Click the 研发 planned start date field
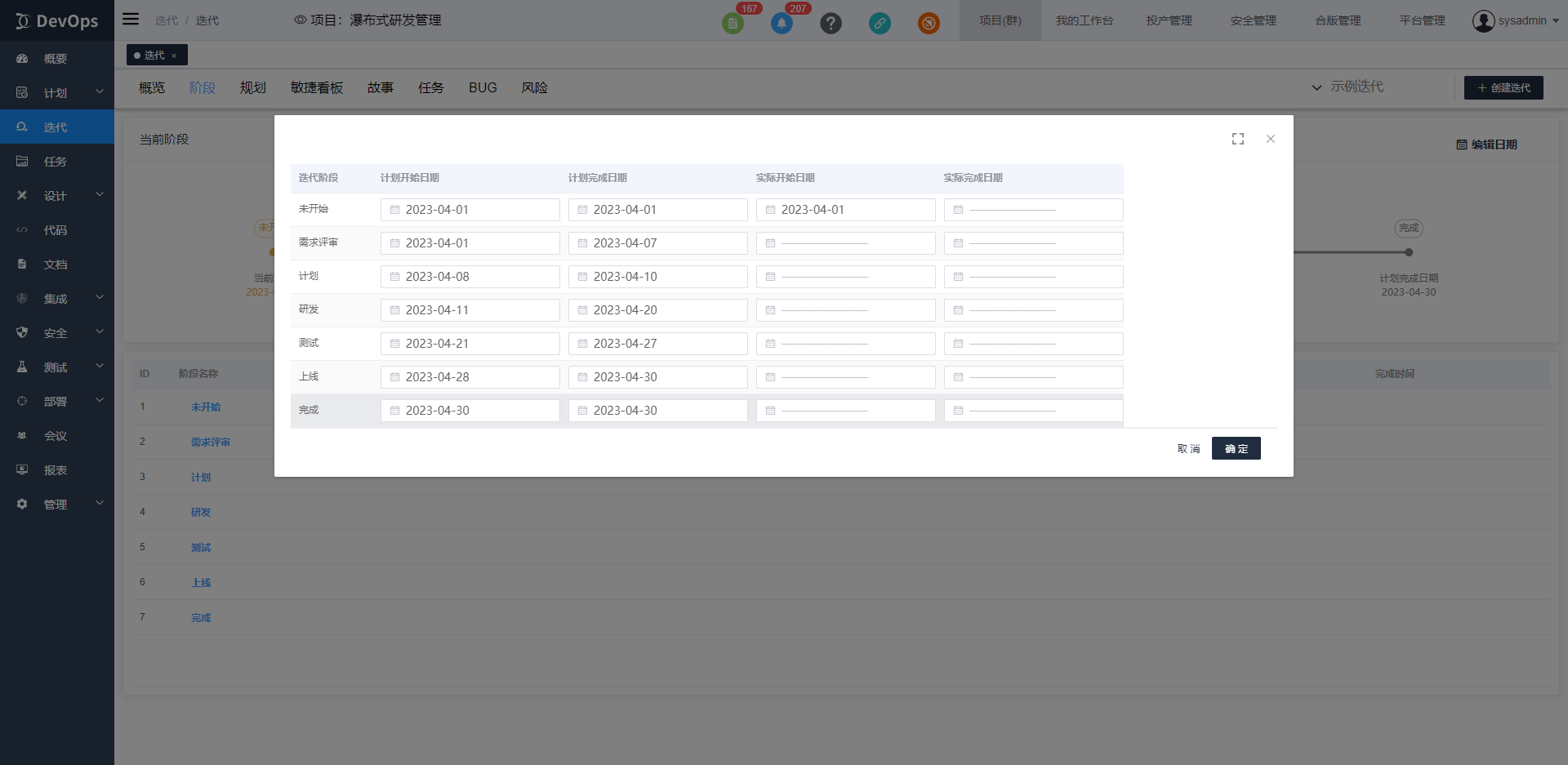Image resolution: width=1568 pixels, height=765 pixels. 470,310
